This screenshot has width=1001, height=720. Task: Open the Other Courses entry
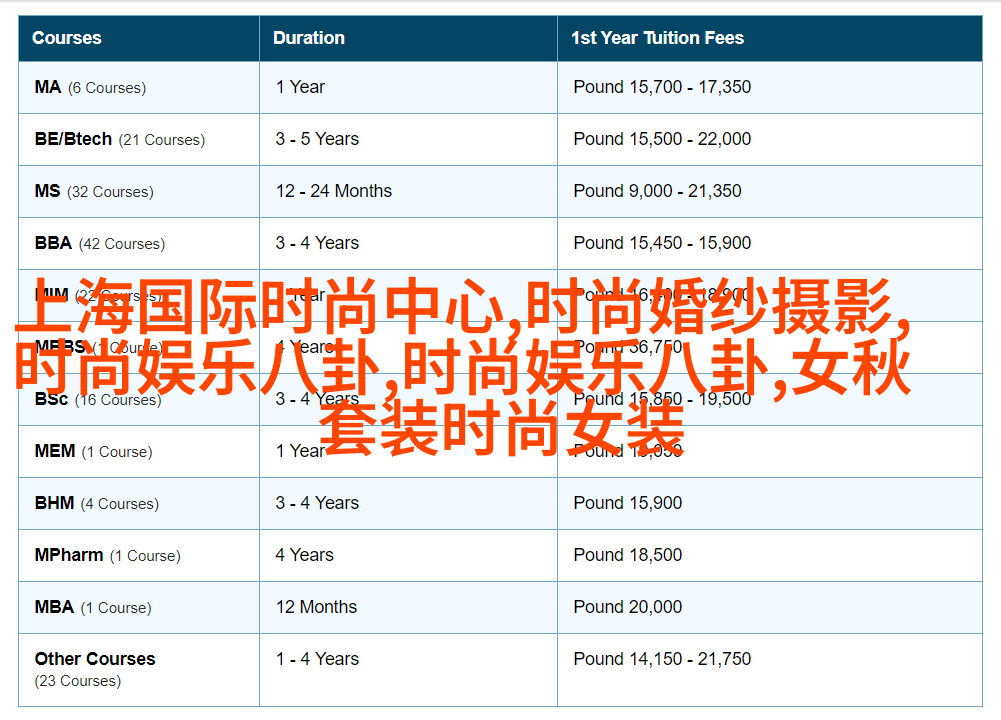[95, 659]
